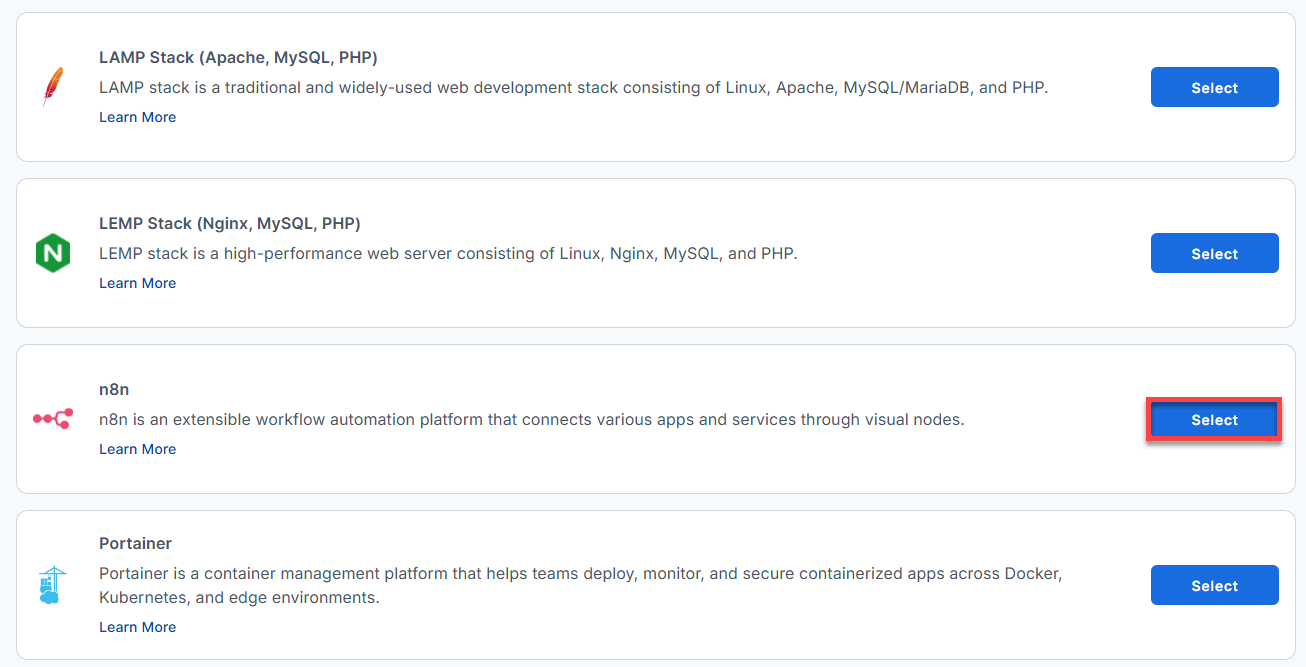The height and width of the screenshot is (667, 1306).
Task: Open Learn More link for LEMP Stack
Action: pyautogui.click(x=137, y=283)
